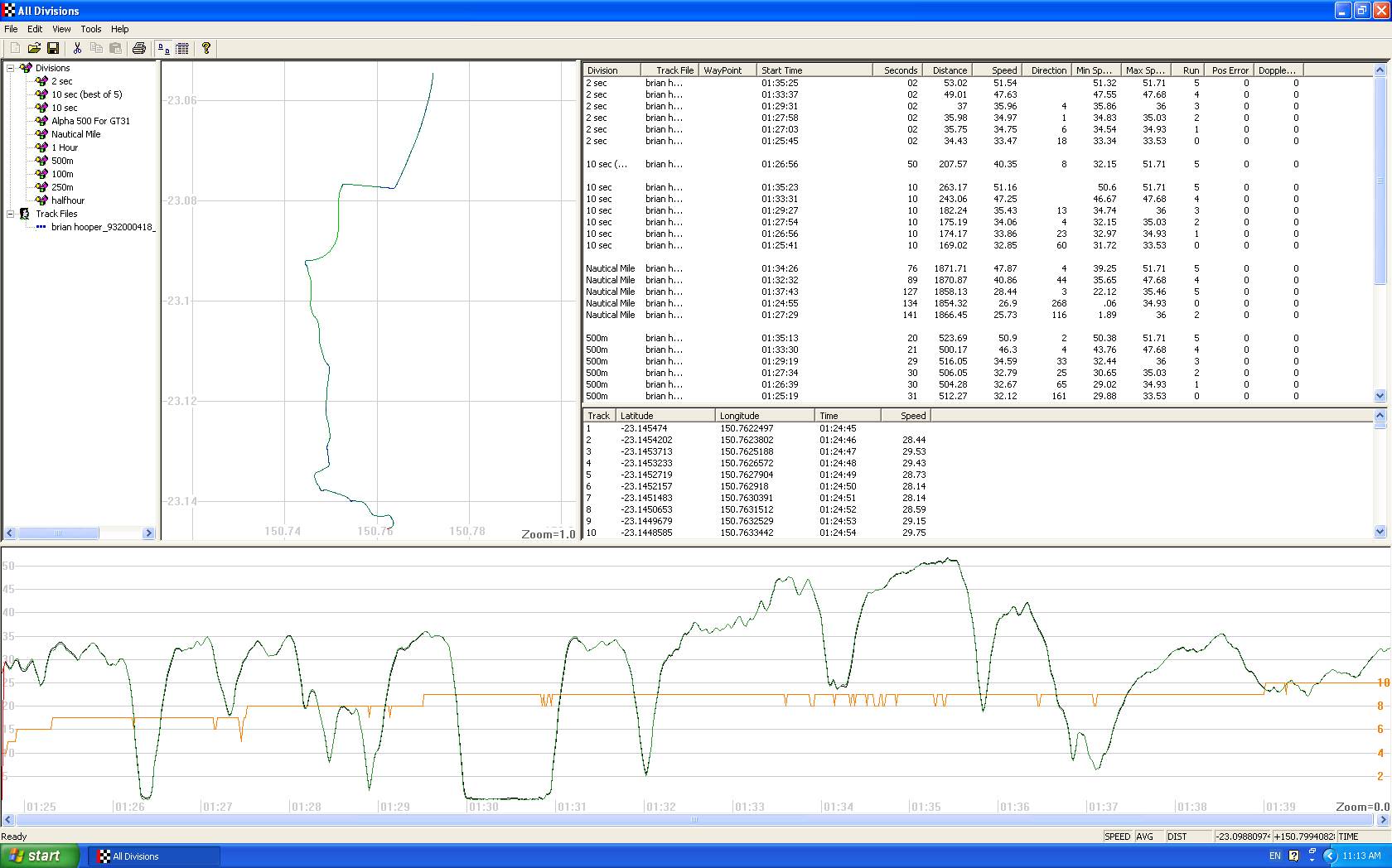1392x868 pixels.
Task: Click the Cut scissors icon
Action: pyautogui.click(x=77, y=49)
